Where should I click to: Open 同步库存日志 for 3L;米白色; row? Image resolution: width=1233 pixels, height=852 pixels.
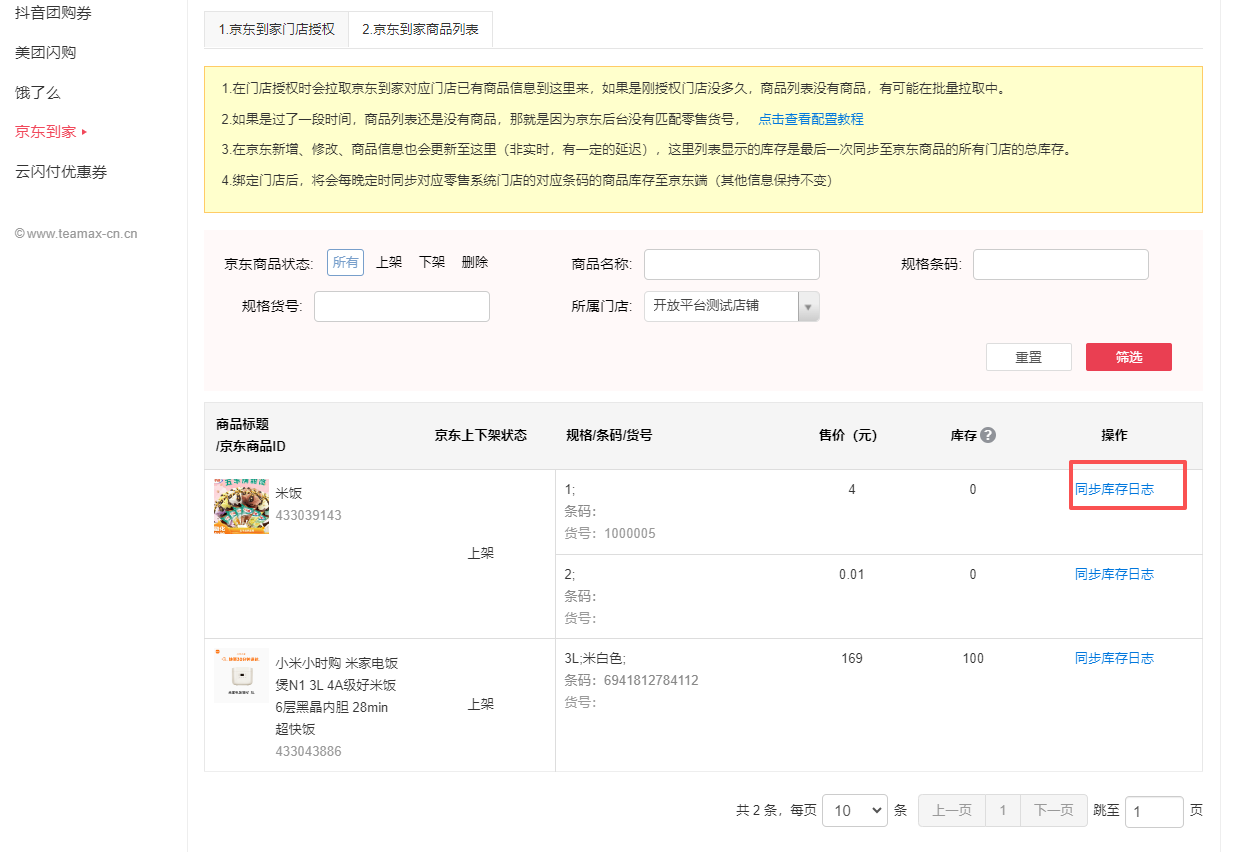click(1114, 658)
